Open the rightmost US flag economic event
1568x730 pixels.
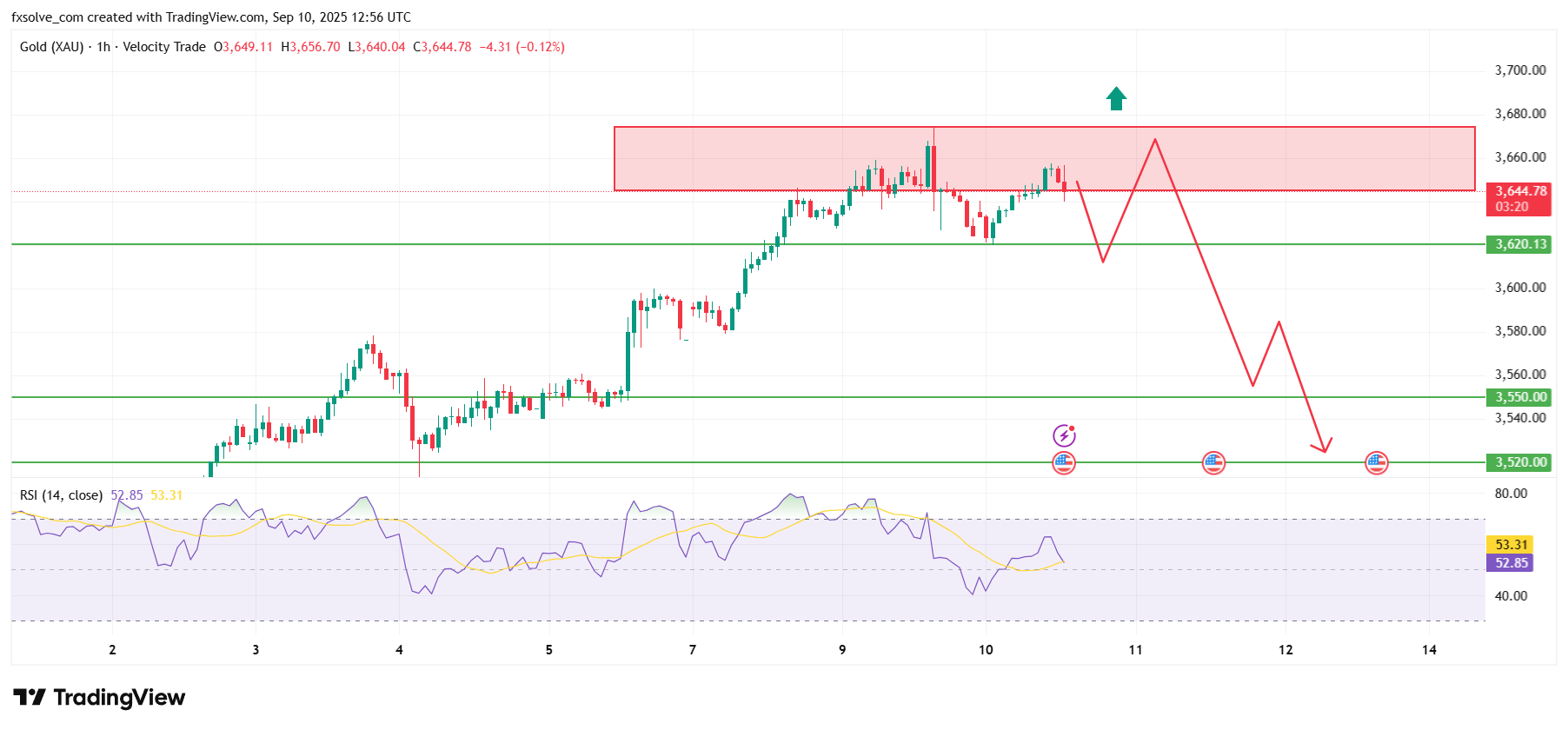[1376, 463]
